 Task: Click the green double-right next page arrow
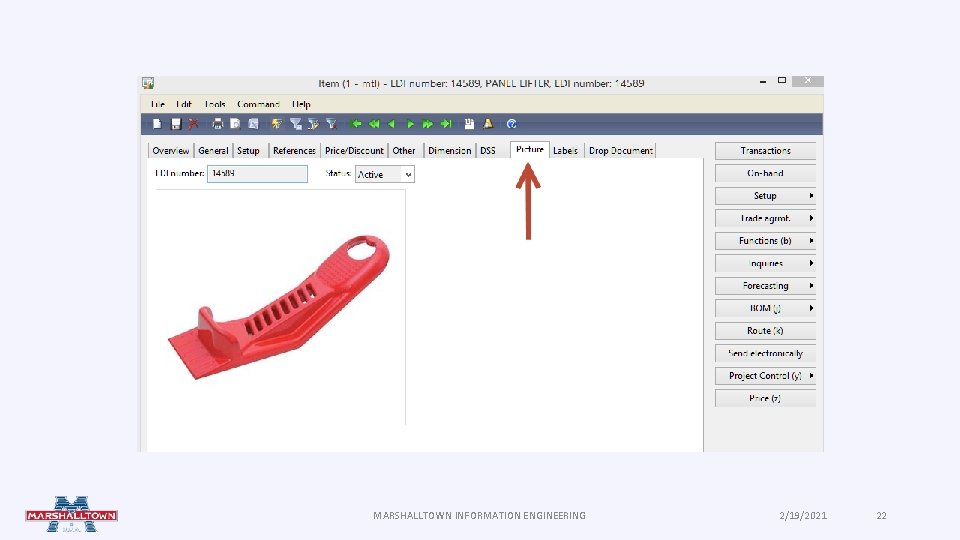428,124
